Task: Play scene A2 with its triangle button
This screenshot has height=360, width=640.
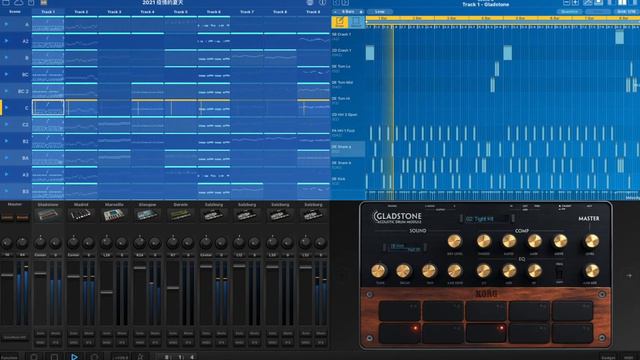Action: 6,41
